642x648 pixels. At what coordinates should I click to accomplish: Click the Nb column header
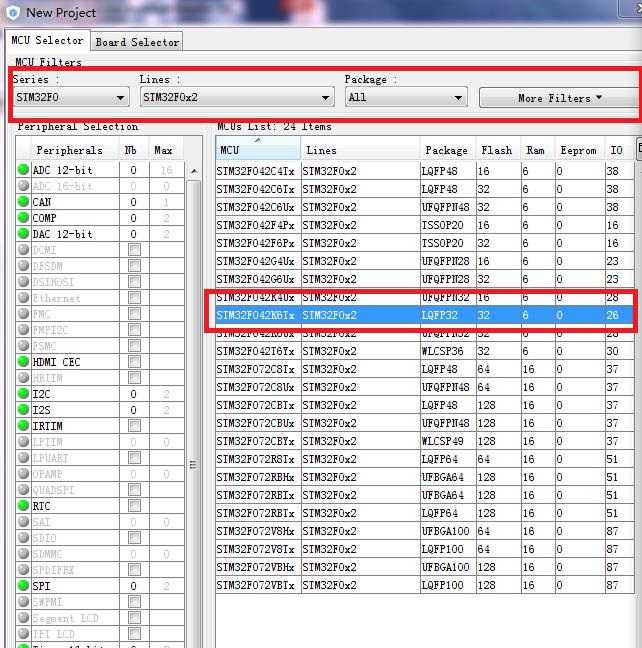pyautogui.click(x=134, y=150)
